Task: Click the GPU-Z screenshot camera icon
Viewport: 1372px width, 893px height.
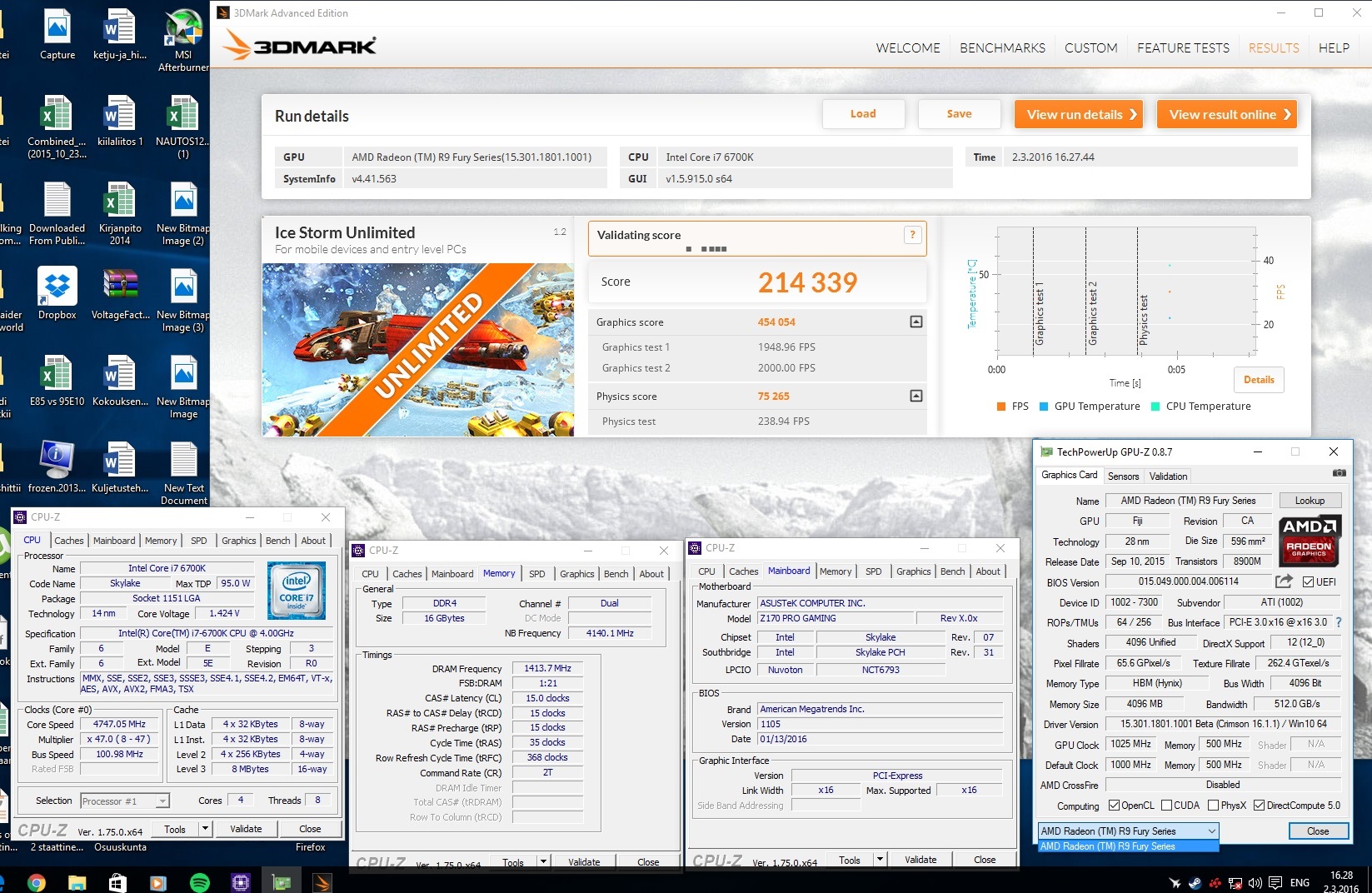Action: (1339, 473)
